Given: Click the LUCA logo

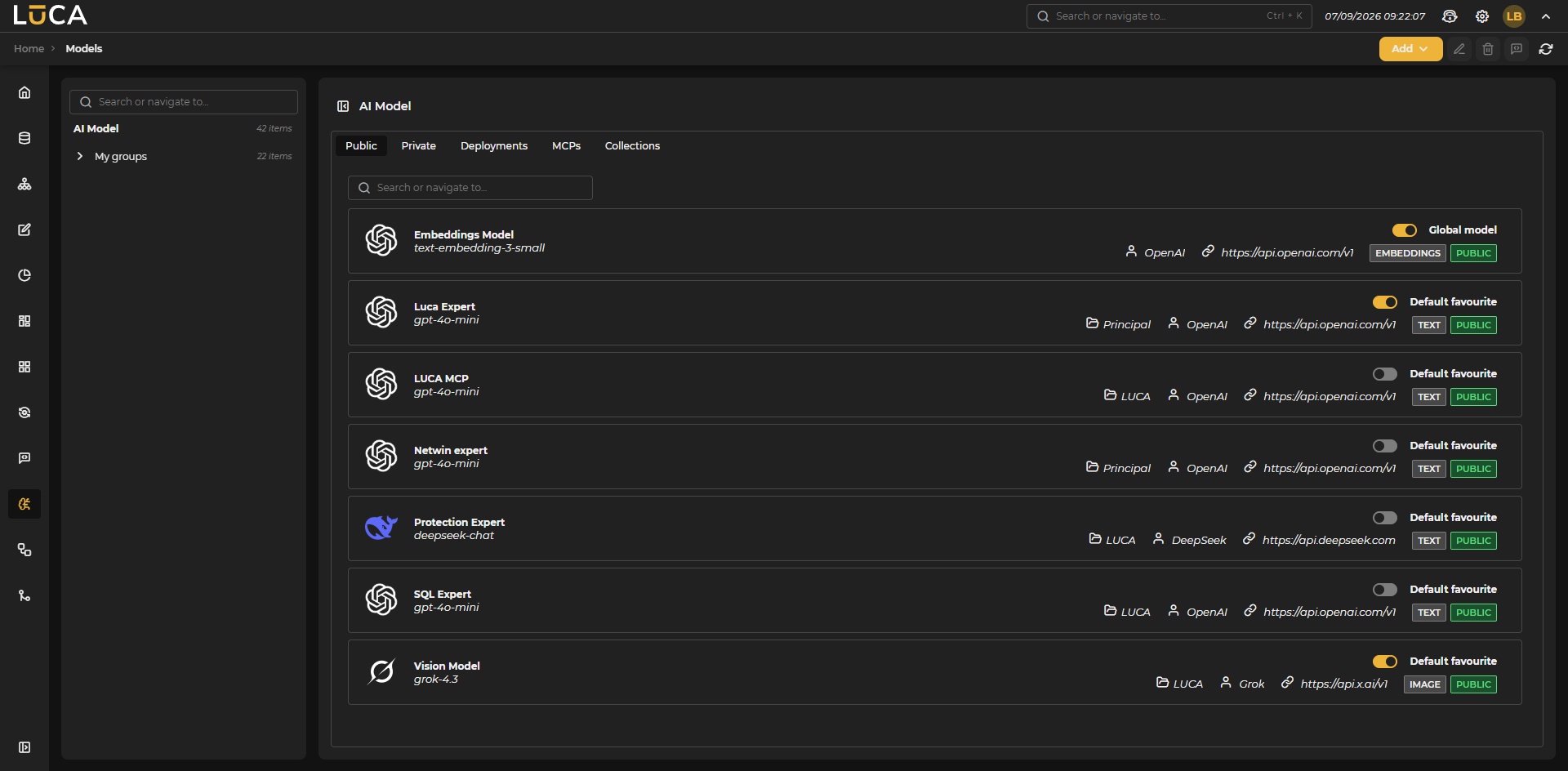Looking at the screenshot, I should click(x=50, y=16).
